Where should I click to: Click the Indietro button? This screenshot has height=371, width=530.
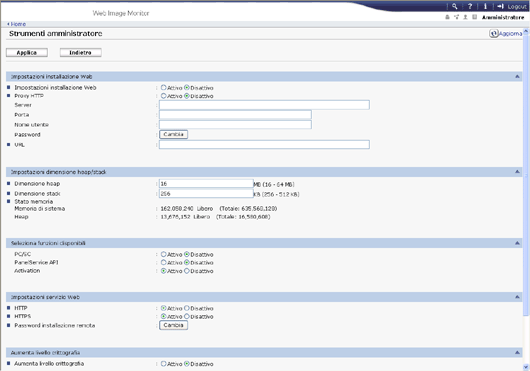80,53
